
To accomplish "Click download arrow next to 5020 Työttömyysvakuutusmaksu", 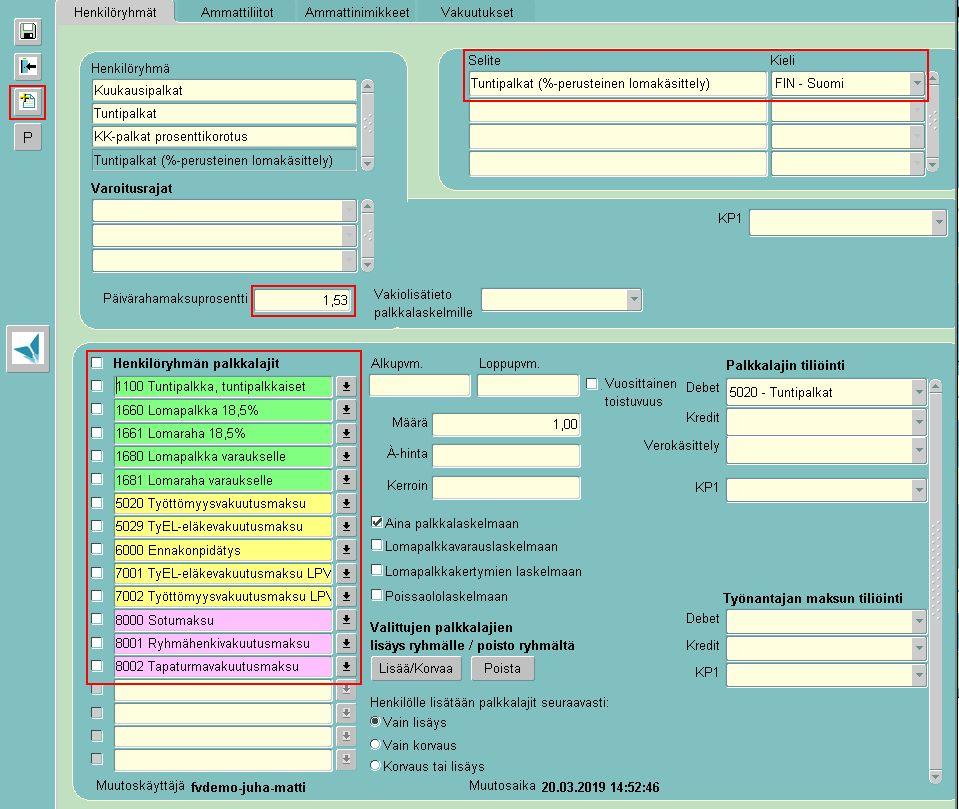I will [x=346, y=503].
